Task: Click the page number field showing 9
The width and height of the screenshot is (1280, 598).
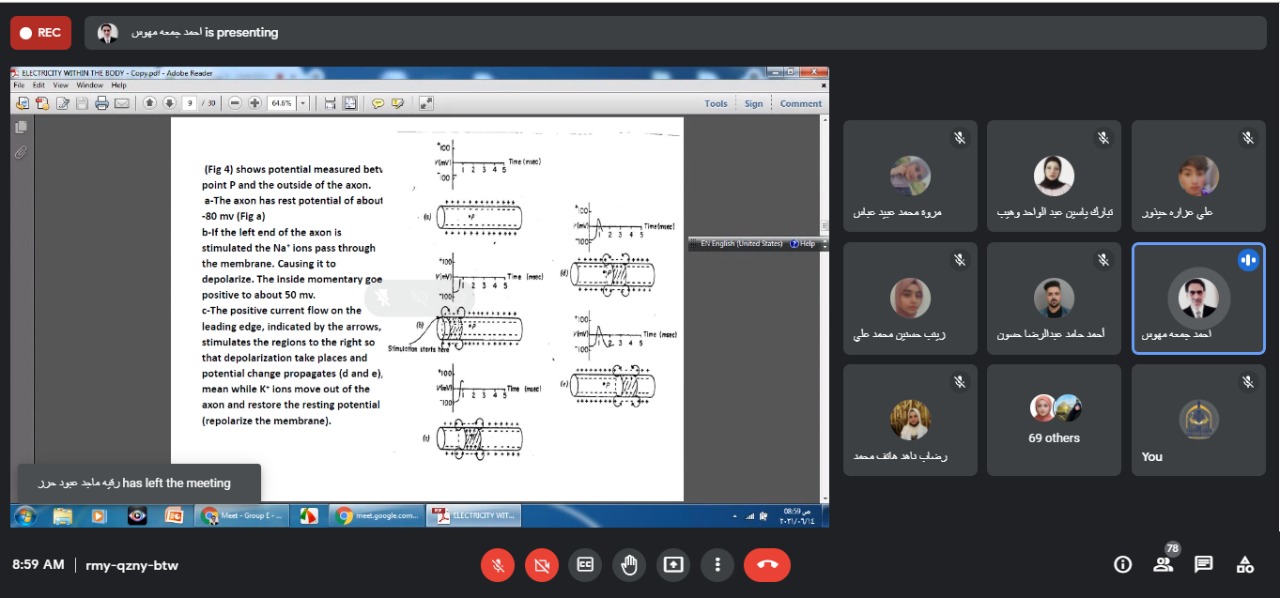Action: pyautogui.click(x=189, y=103)
